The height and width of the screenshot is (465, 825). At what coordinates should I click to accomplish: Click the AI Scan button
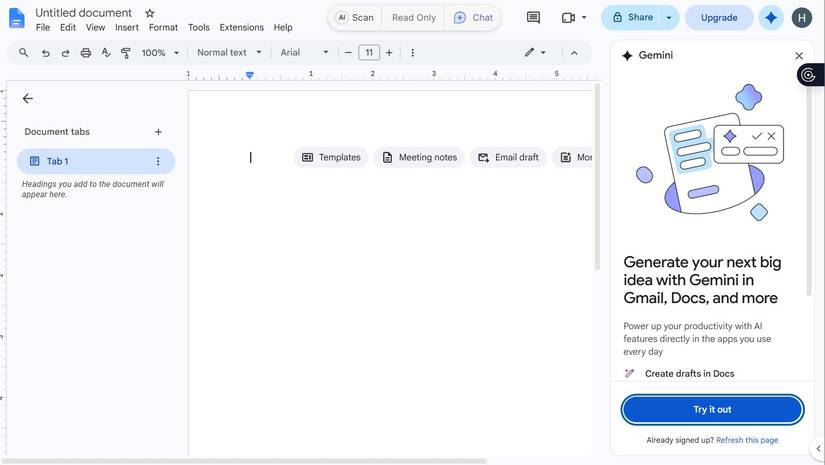356,17
